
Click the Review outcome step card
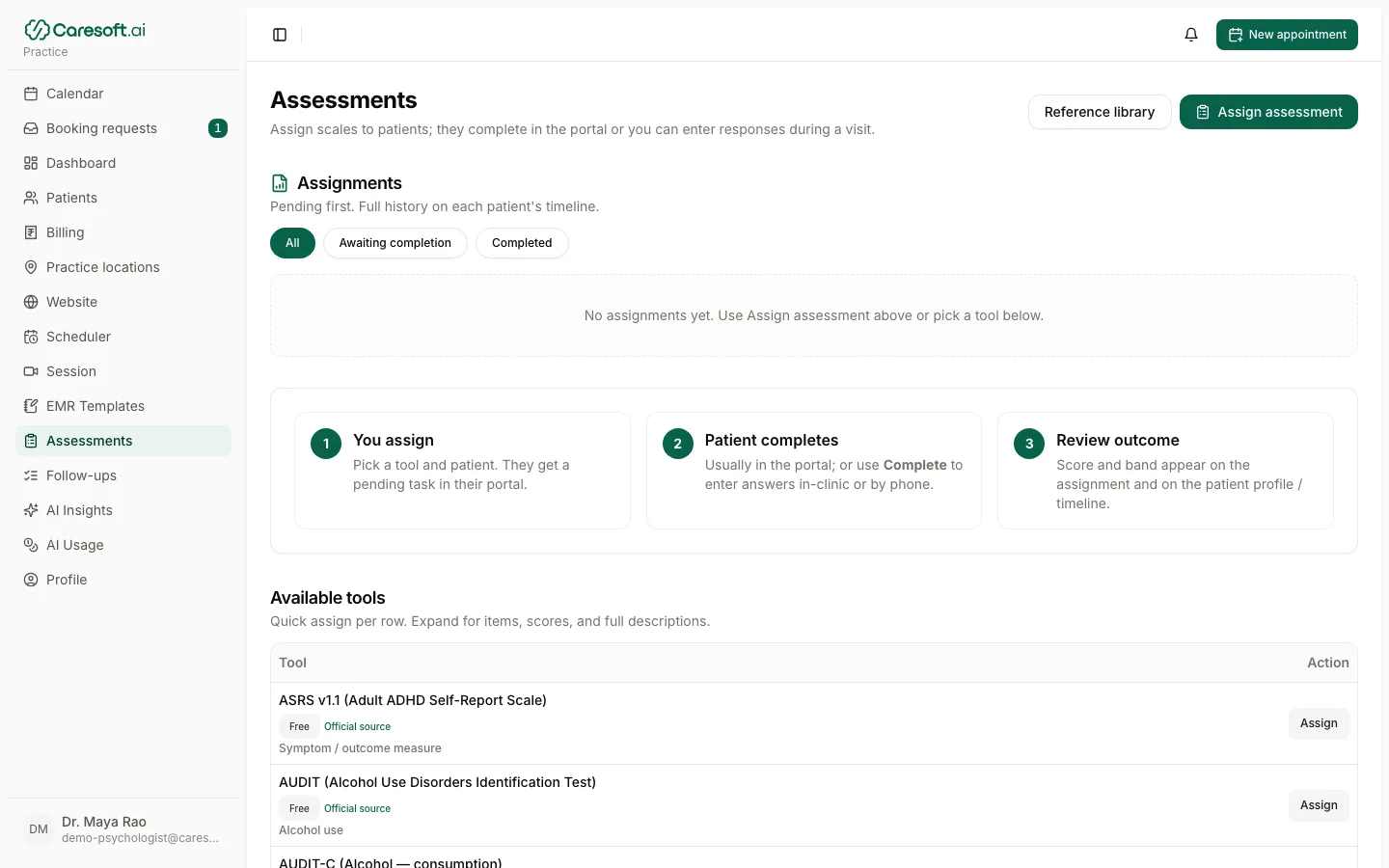coord(1165,471)
